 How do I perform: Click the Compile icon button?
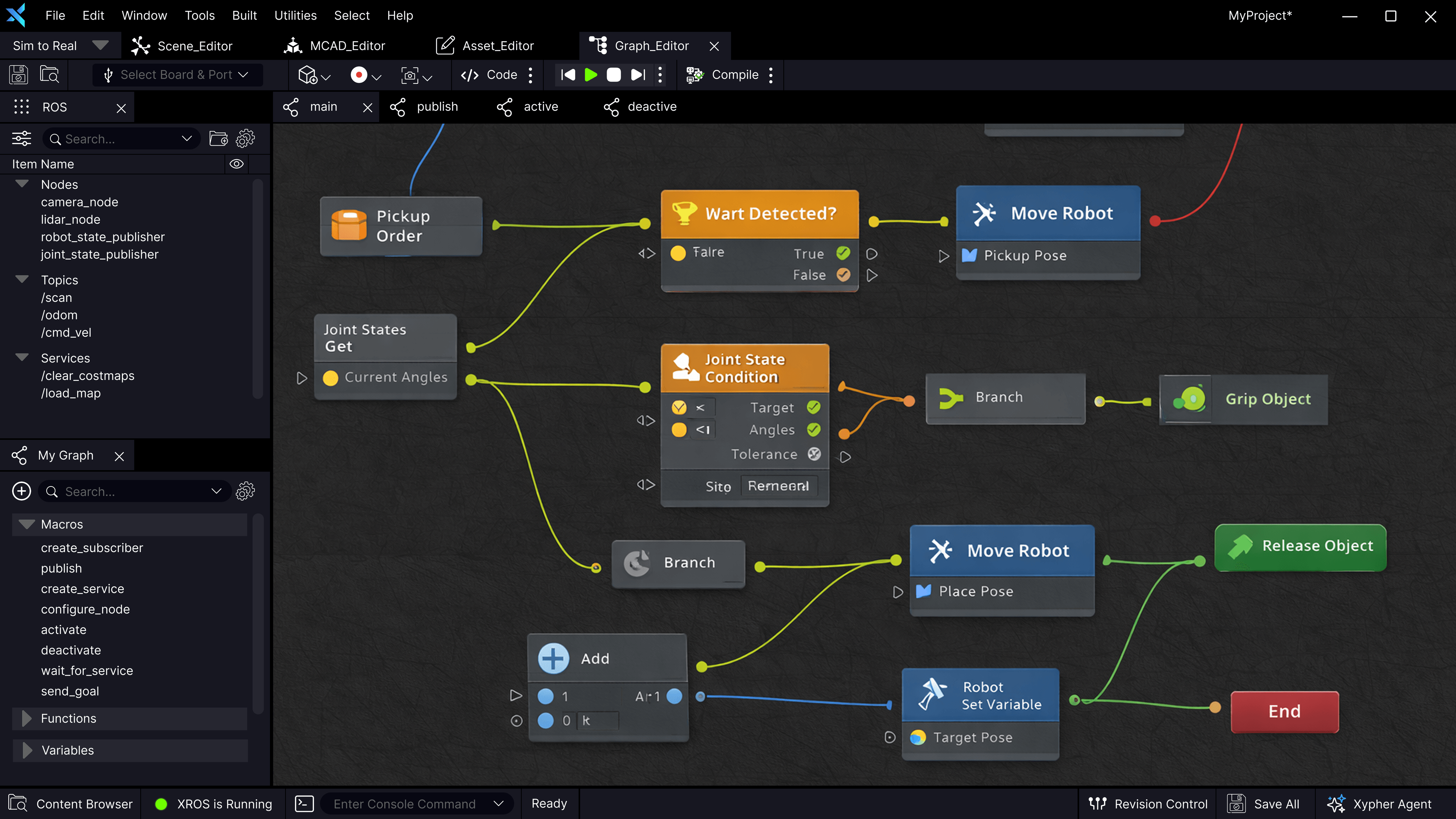tap(695, 75)
